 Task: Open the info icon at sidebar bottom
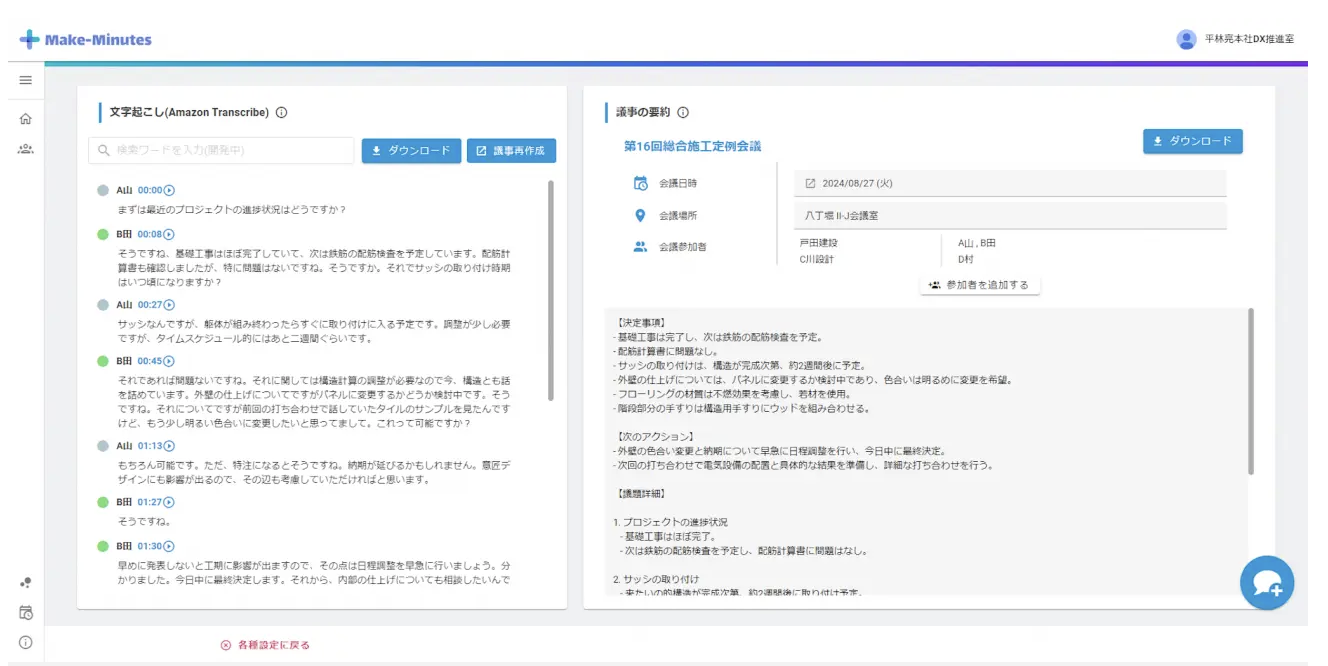click(25, 642)
